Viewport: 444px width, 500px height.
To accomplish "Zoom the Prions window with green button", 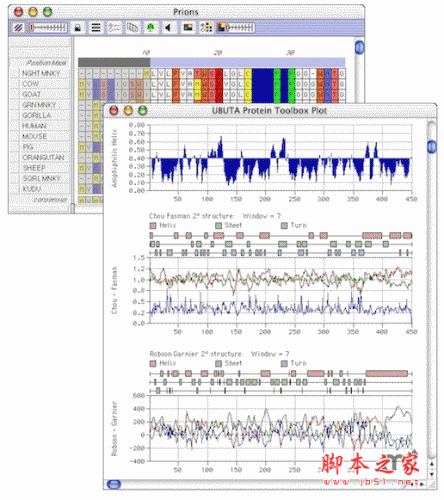I will pyautogui.click(x=48, y=12).
